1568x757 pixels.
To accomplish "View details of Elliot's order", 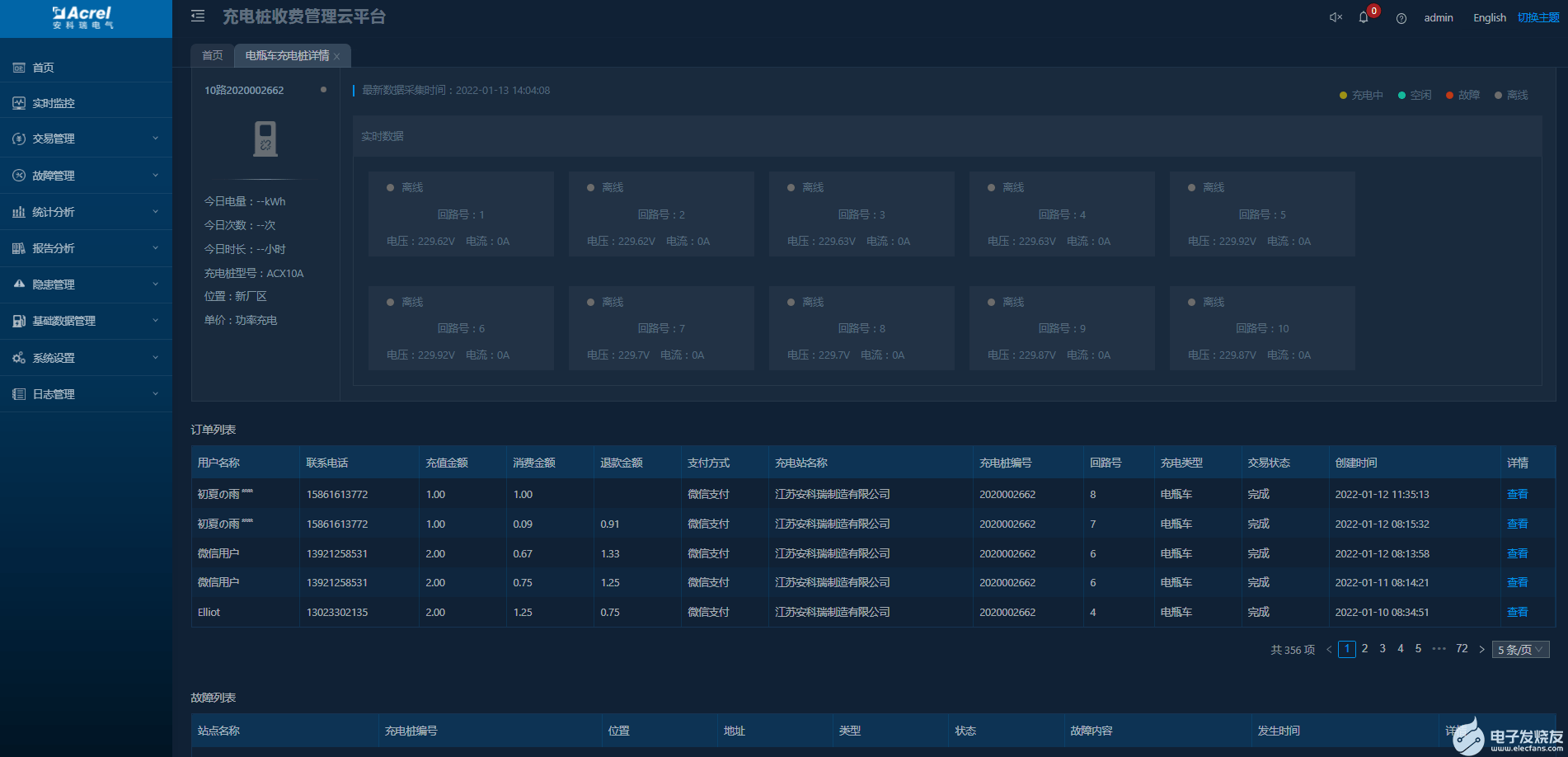I will (x=1517, y=612).
